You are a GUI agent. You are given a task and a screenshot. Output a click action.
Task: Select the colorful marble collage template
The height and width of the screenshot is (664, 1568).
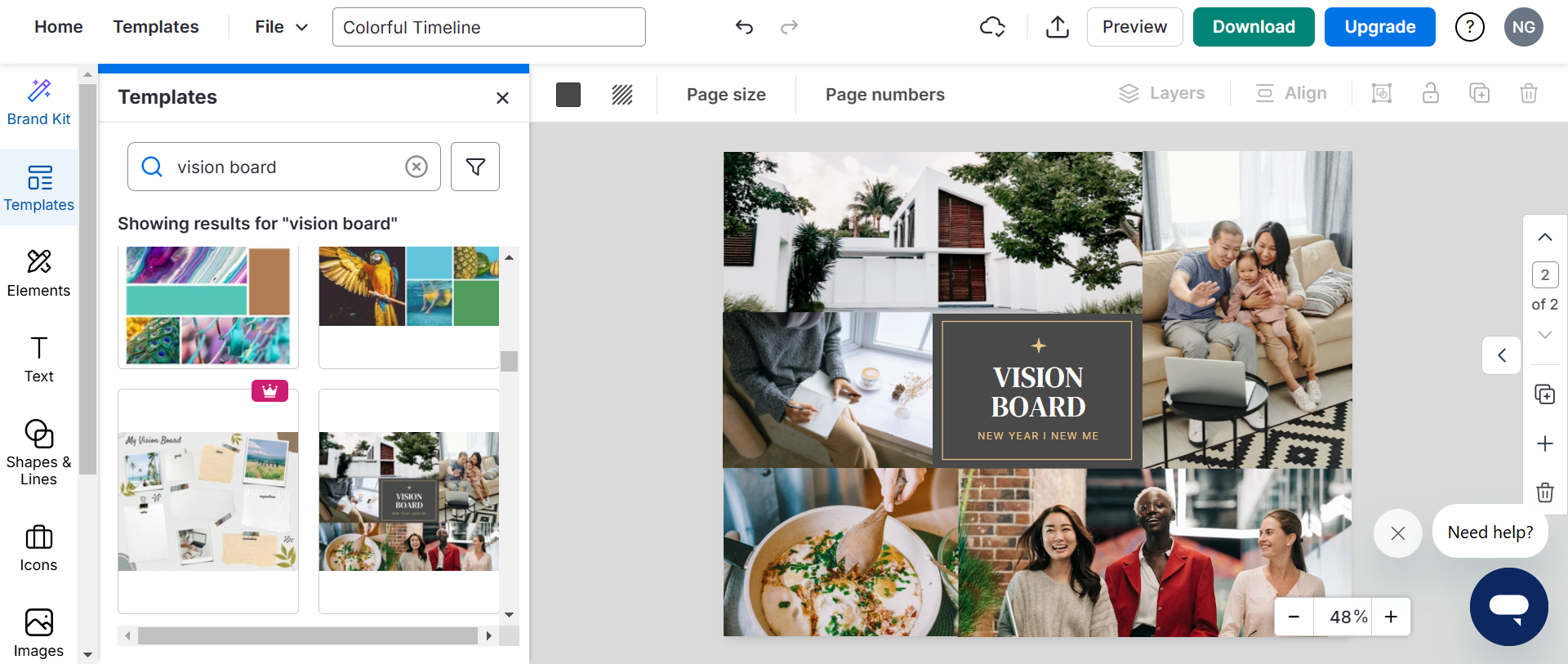(208, 307)
